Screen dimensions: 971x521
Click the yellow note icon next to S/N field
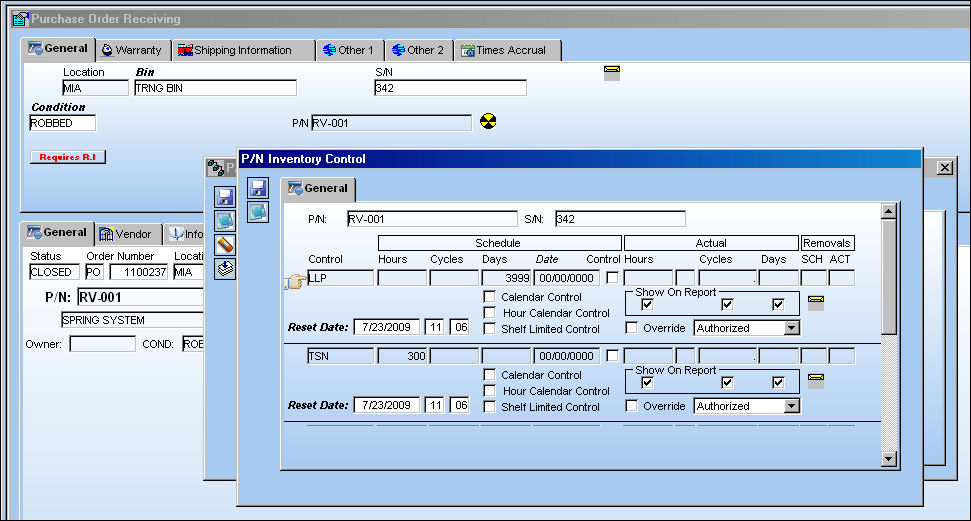tap(612, 72)
